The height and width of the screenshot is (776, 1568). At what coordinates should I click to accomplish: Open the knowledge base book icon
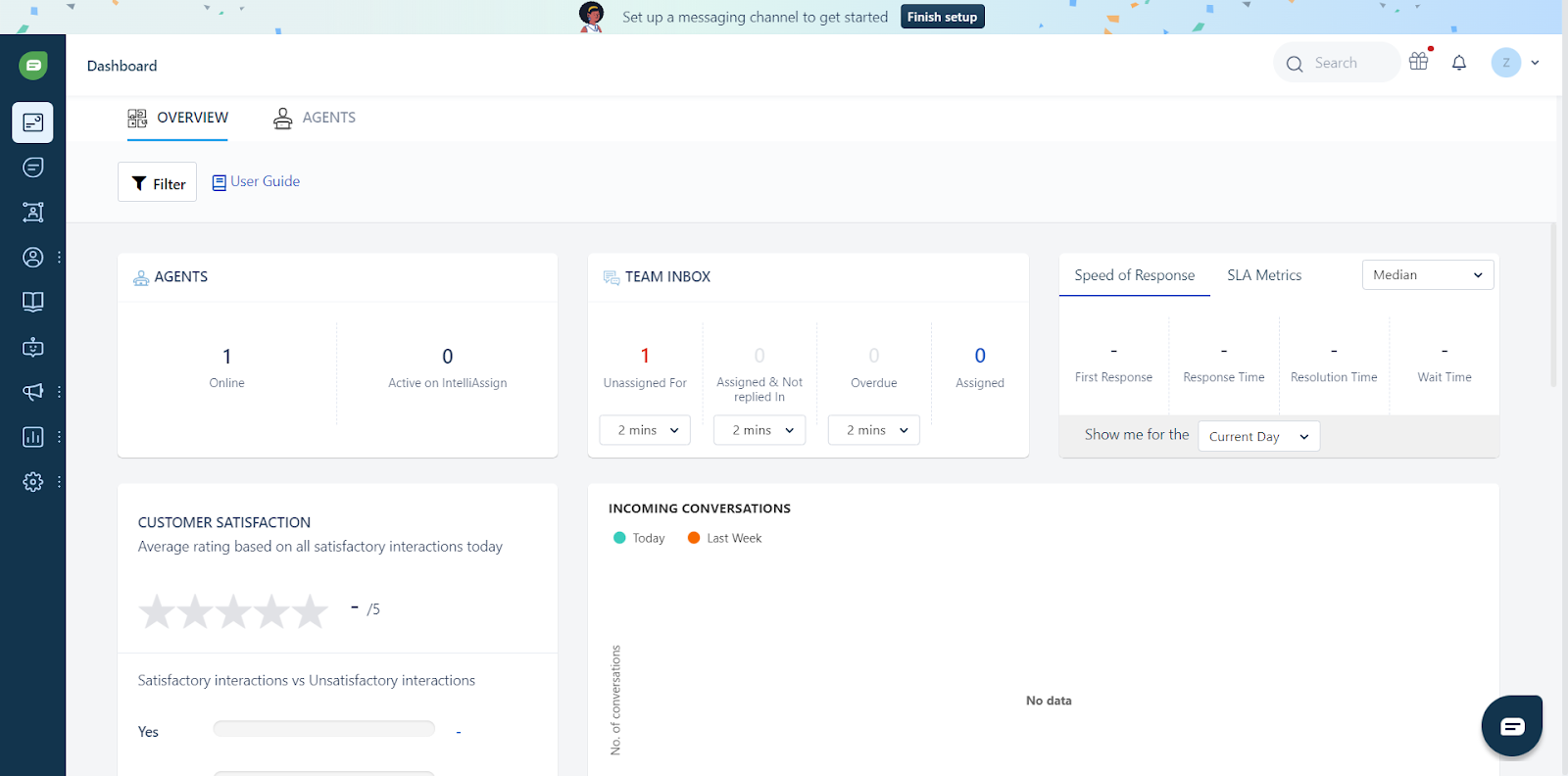[x=32, y=302]
